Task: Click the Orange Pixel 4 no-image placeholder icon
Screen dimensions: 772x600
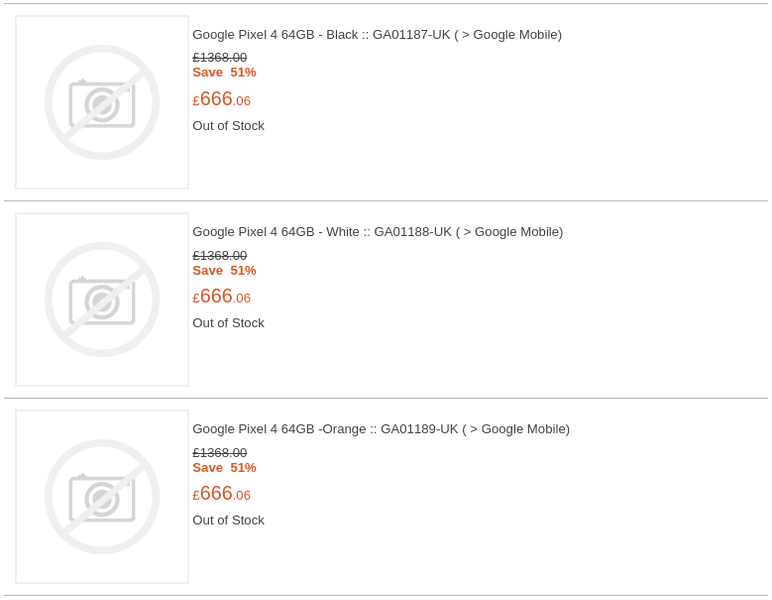Action: pos(102,496)
